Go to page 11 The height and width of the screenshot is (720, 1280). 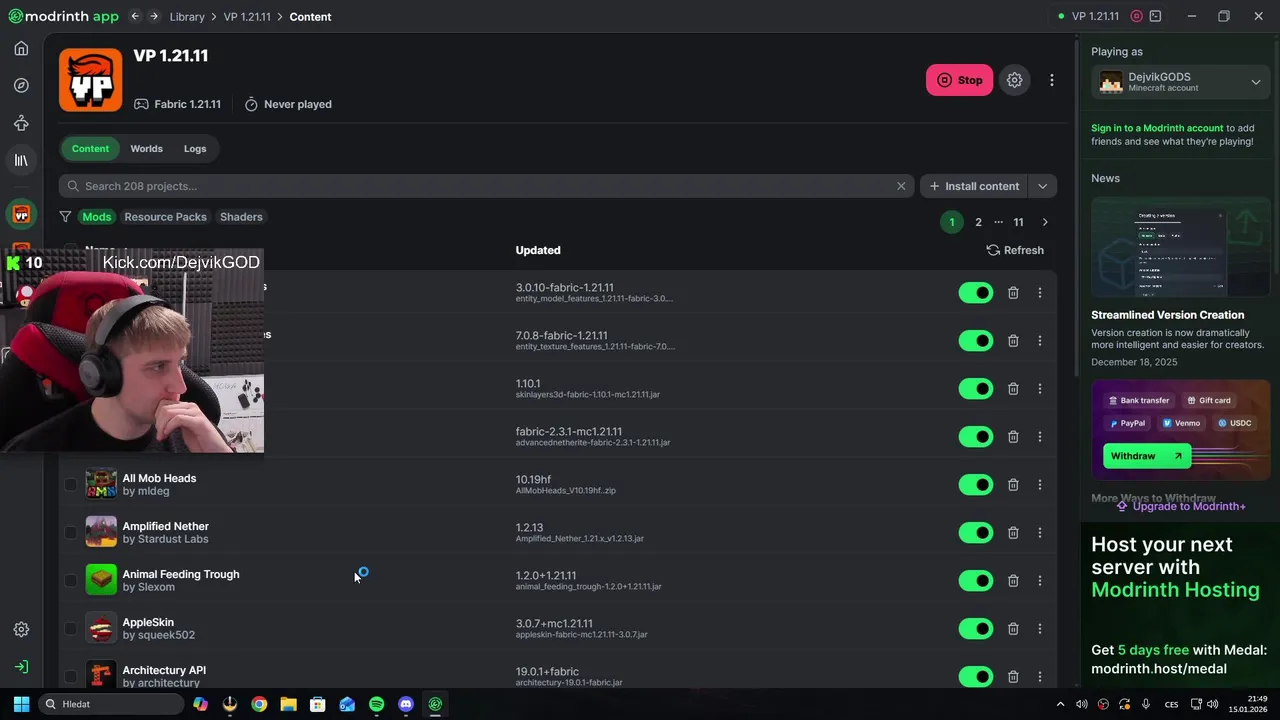(x=1018, y=222)
